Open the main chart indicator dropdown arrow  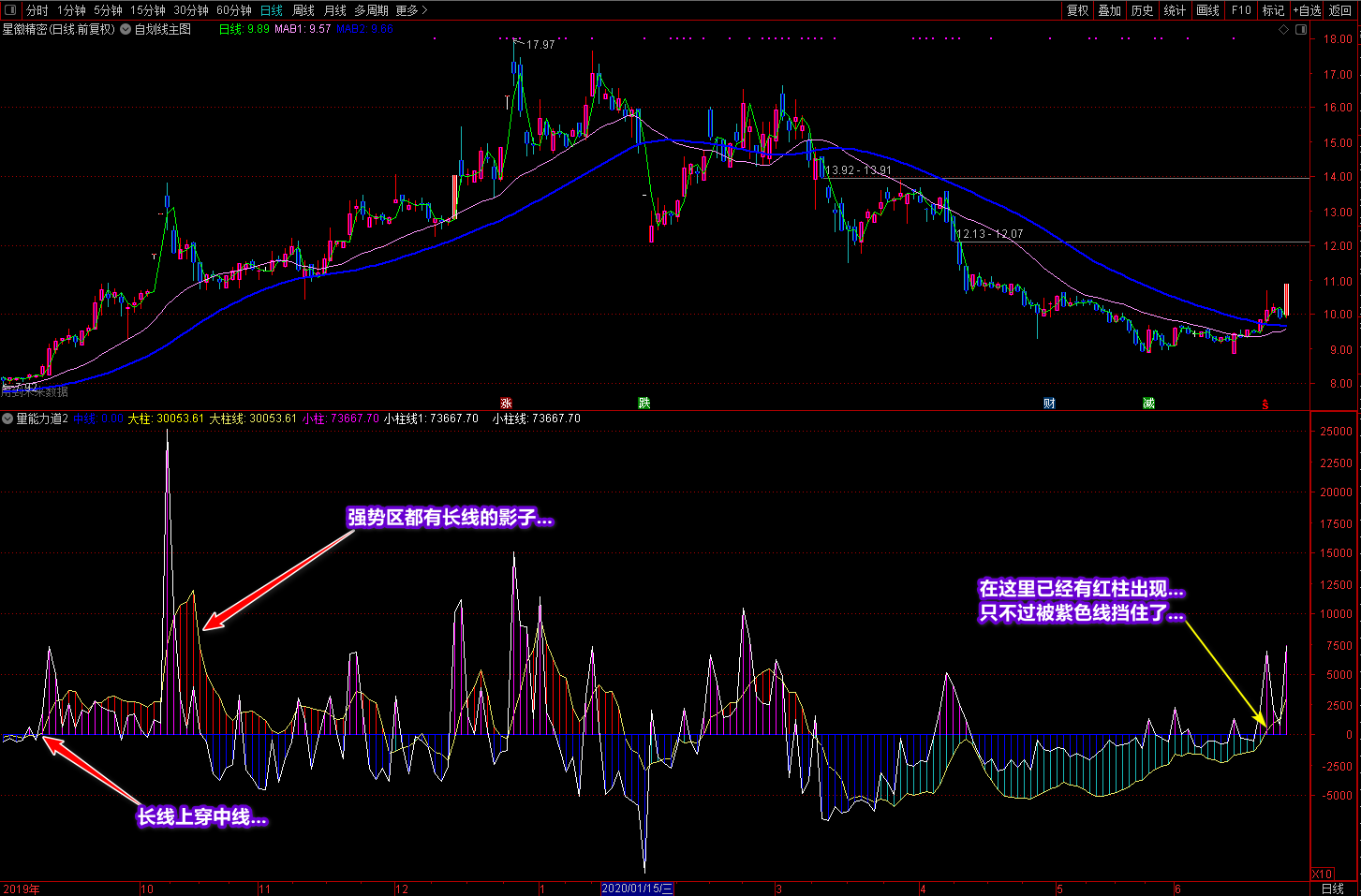pos(126,29)
